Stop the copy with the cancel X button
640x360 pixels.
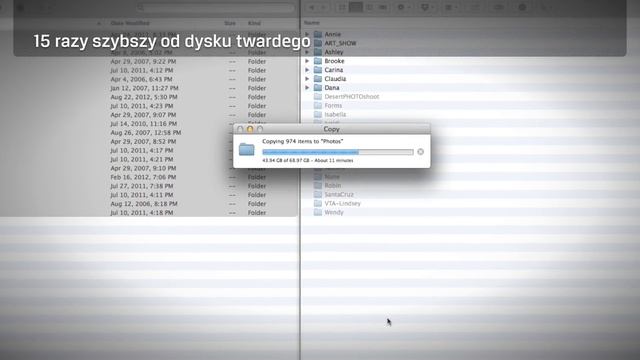[420, 152]
